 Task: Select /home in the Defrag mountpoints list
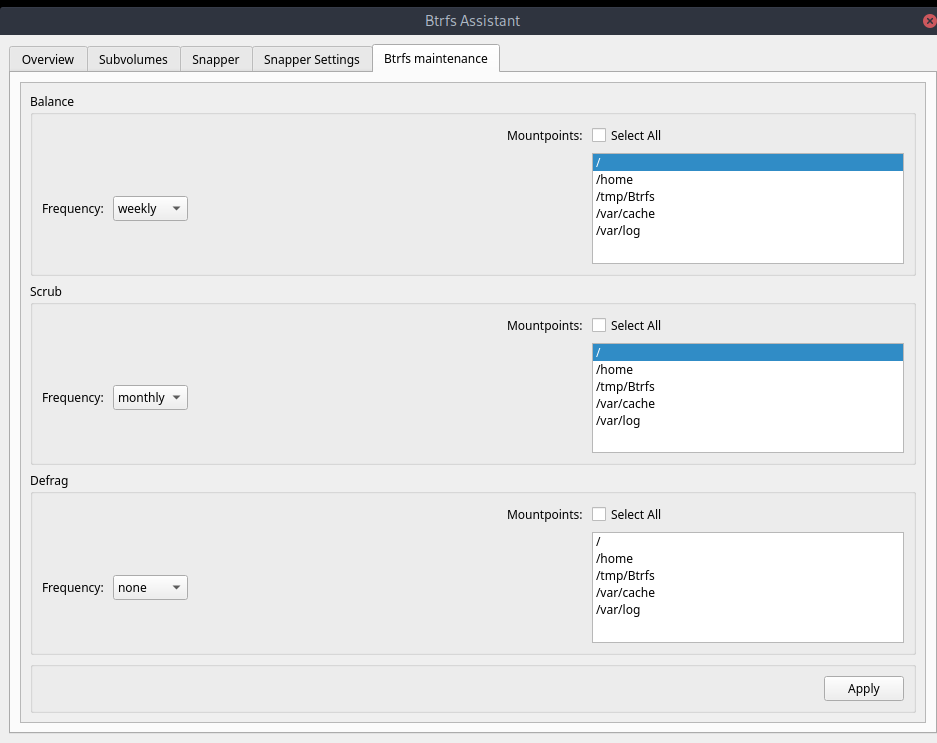pos(748,558)
